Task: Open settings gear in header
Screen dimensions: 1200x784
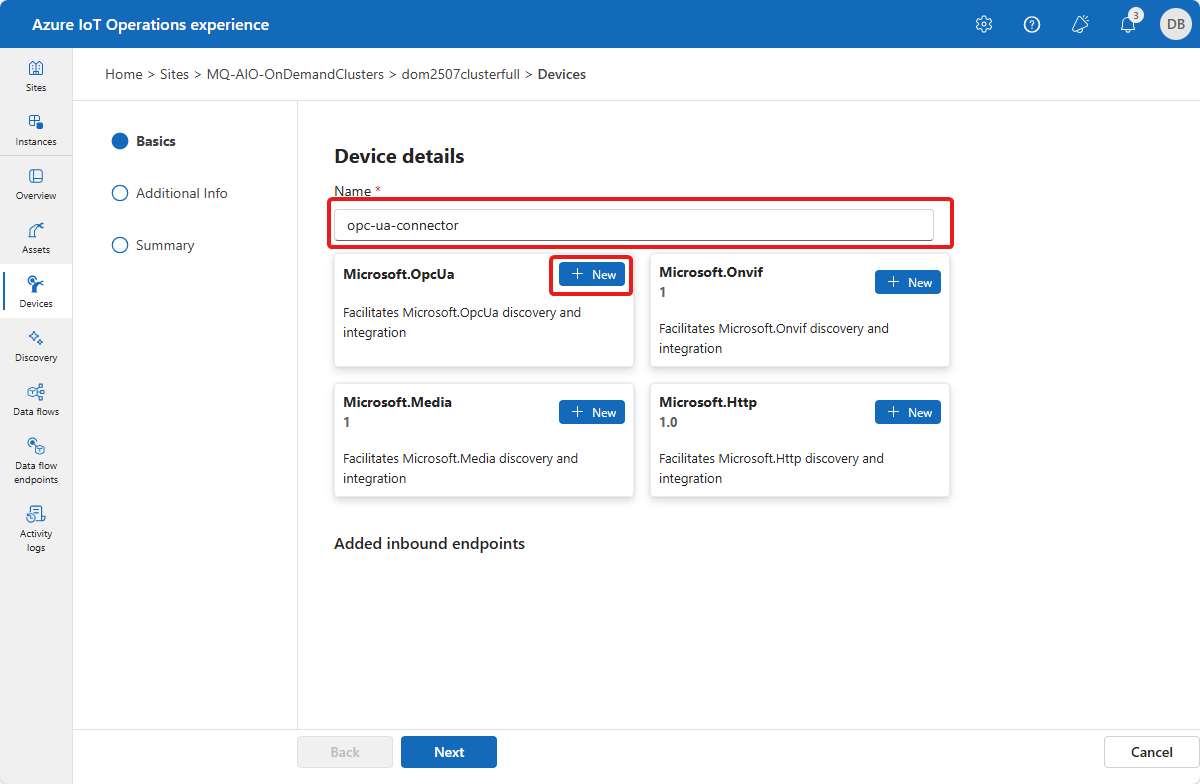Action: (984, 24)
